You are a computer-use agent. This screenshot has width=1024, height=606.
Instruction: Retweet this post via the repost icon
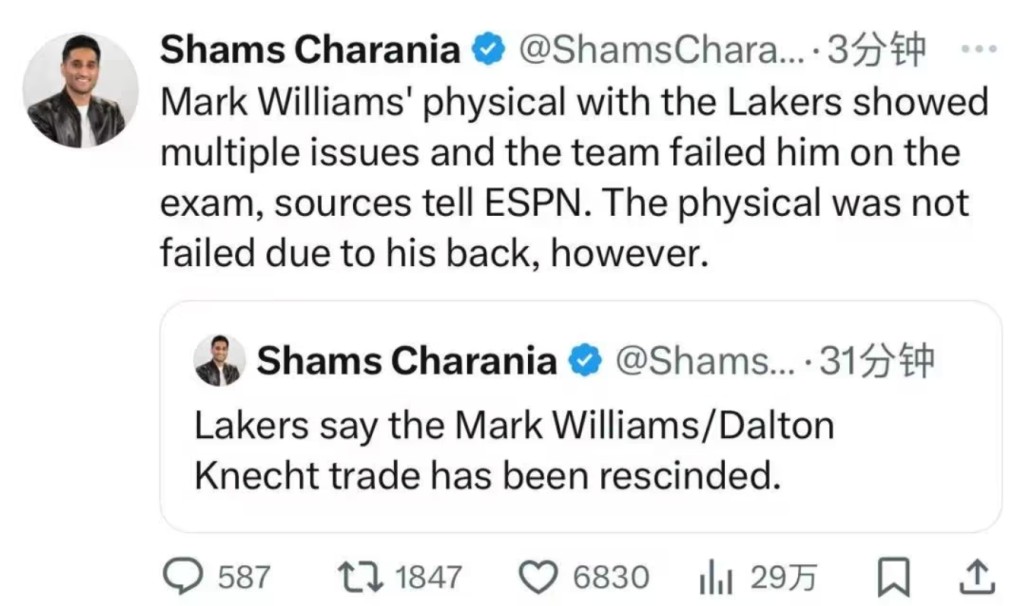coord(353,575)
